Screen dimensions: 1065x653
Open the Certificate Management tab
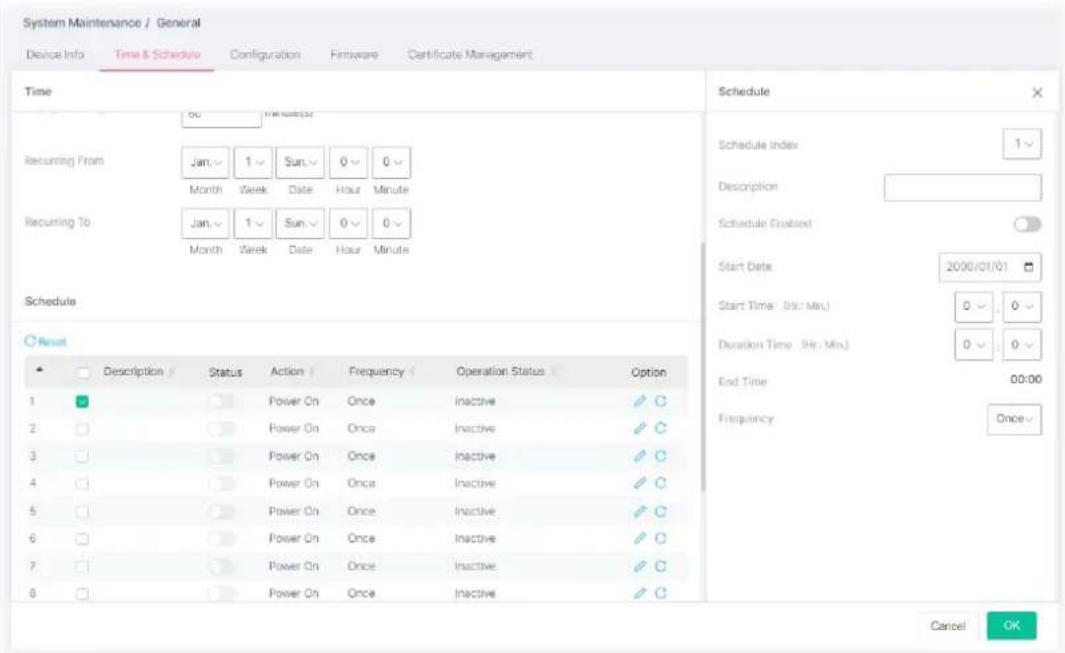(x=470, y=54)
